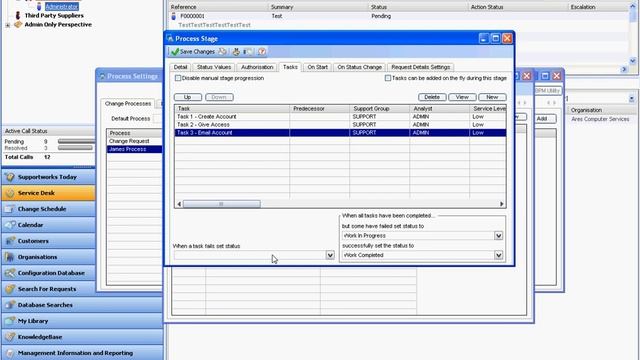
Task: Click the tasks table horizontal scrollbar thumb
Action: pos(221,204)
